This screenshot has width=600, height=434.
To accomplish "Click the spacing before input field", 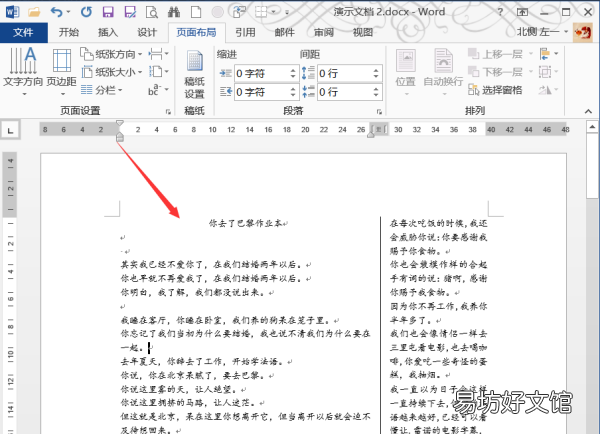I will (344, 73).
